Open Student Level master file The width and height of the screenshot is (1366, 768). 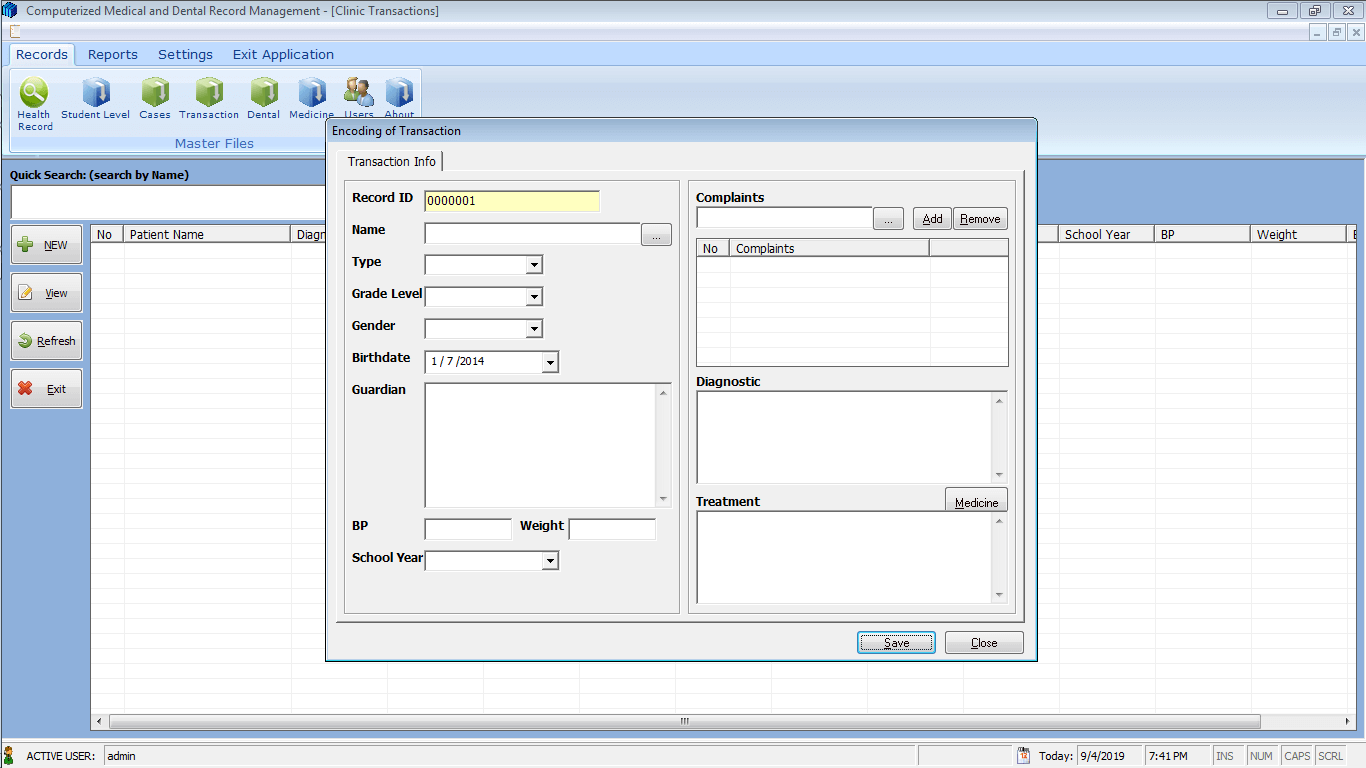[x=95, y=99]
